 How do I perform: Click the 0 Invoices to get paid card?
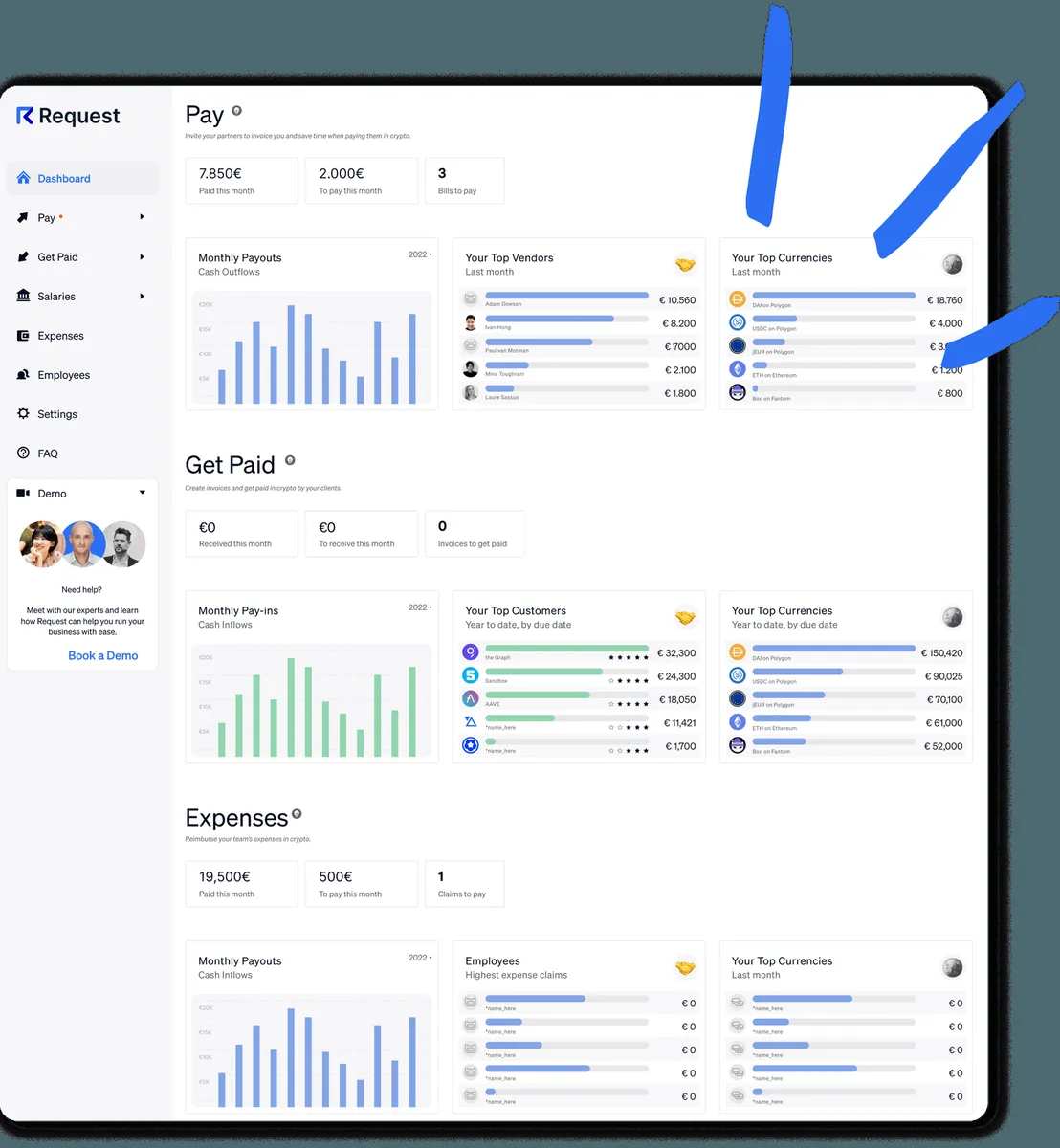(475, 534)
